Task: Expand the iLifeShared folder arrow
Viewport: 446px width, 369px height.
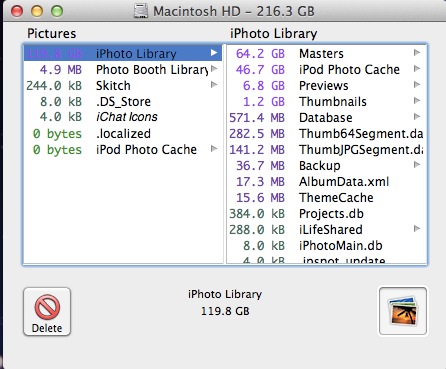Action: tap(417, 229)
